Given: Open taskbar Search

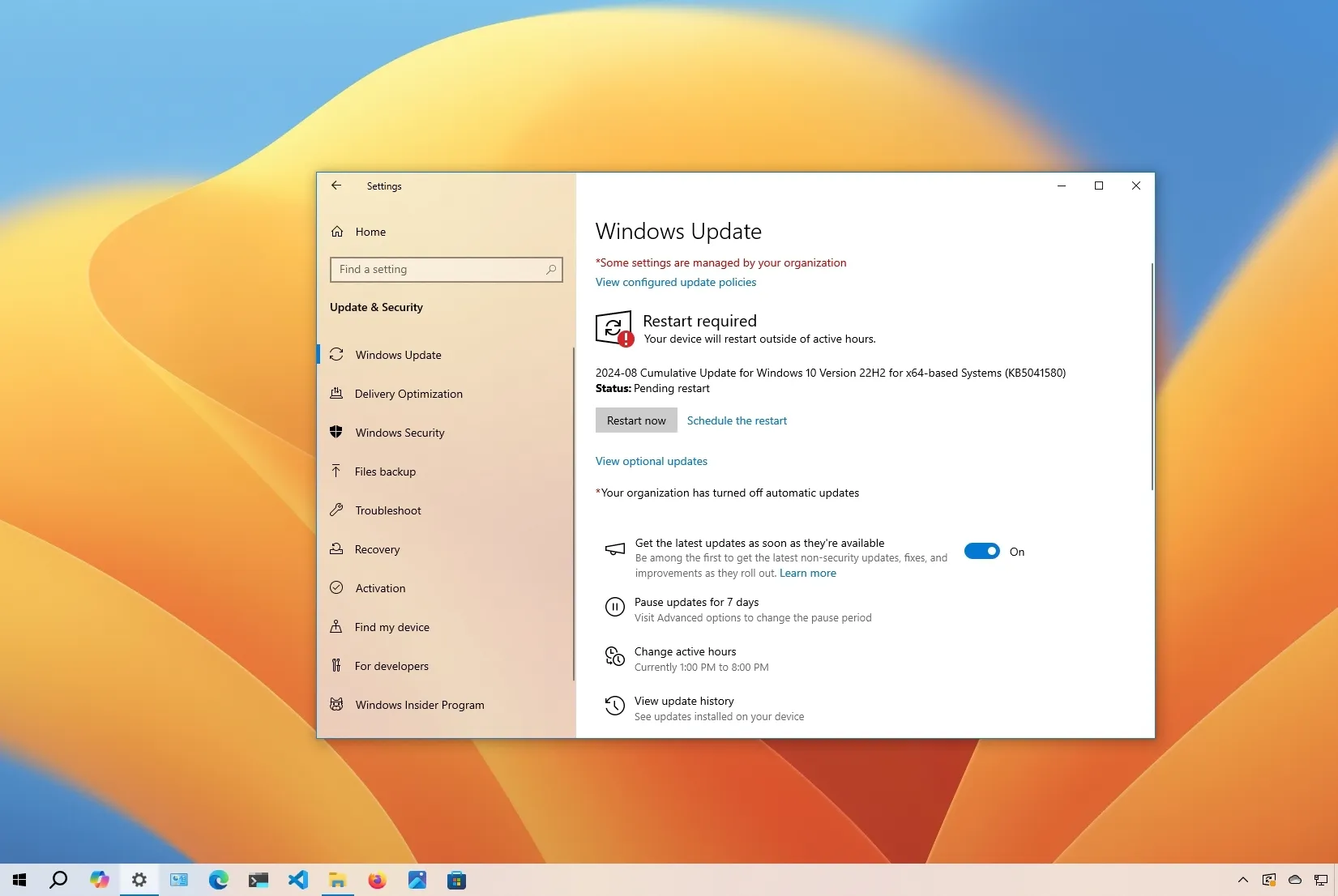Looking at the screenshot, I should (58, 880).
